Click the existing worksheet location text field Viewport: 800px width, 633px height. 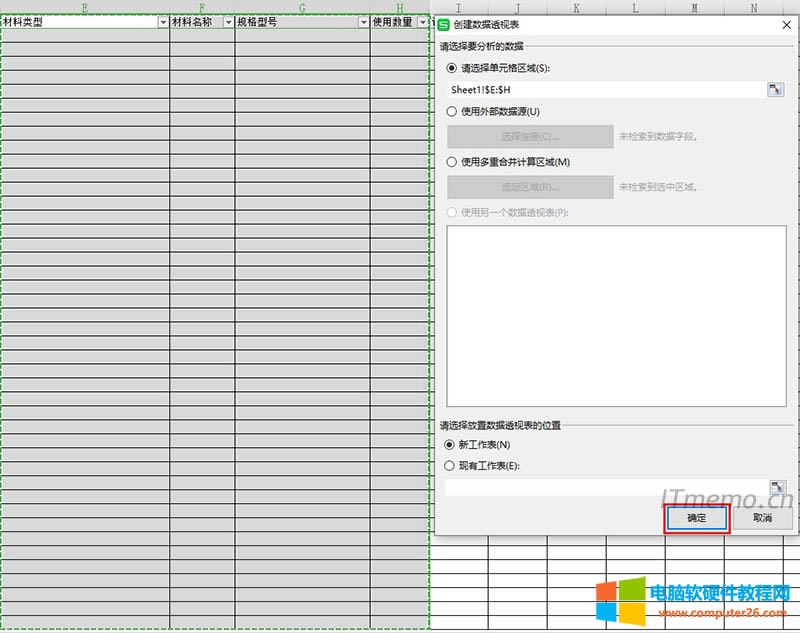pos(605,487)
